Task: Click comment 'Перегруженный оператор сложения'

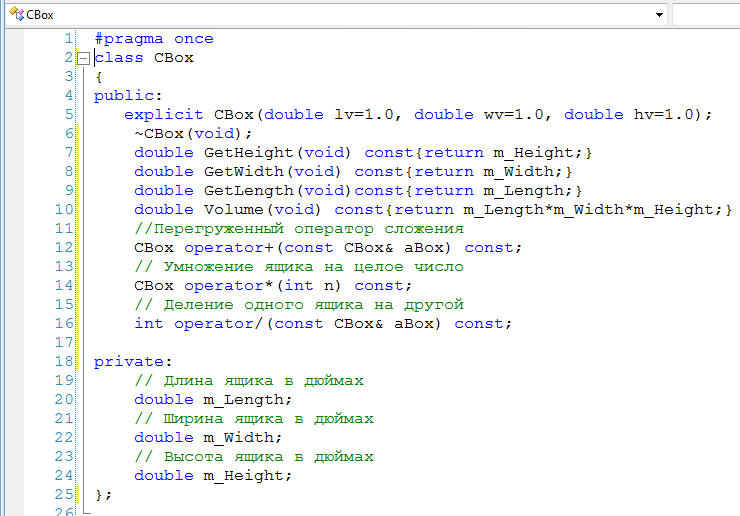Action: tap(309, 228)
